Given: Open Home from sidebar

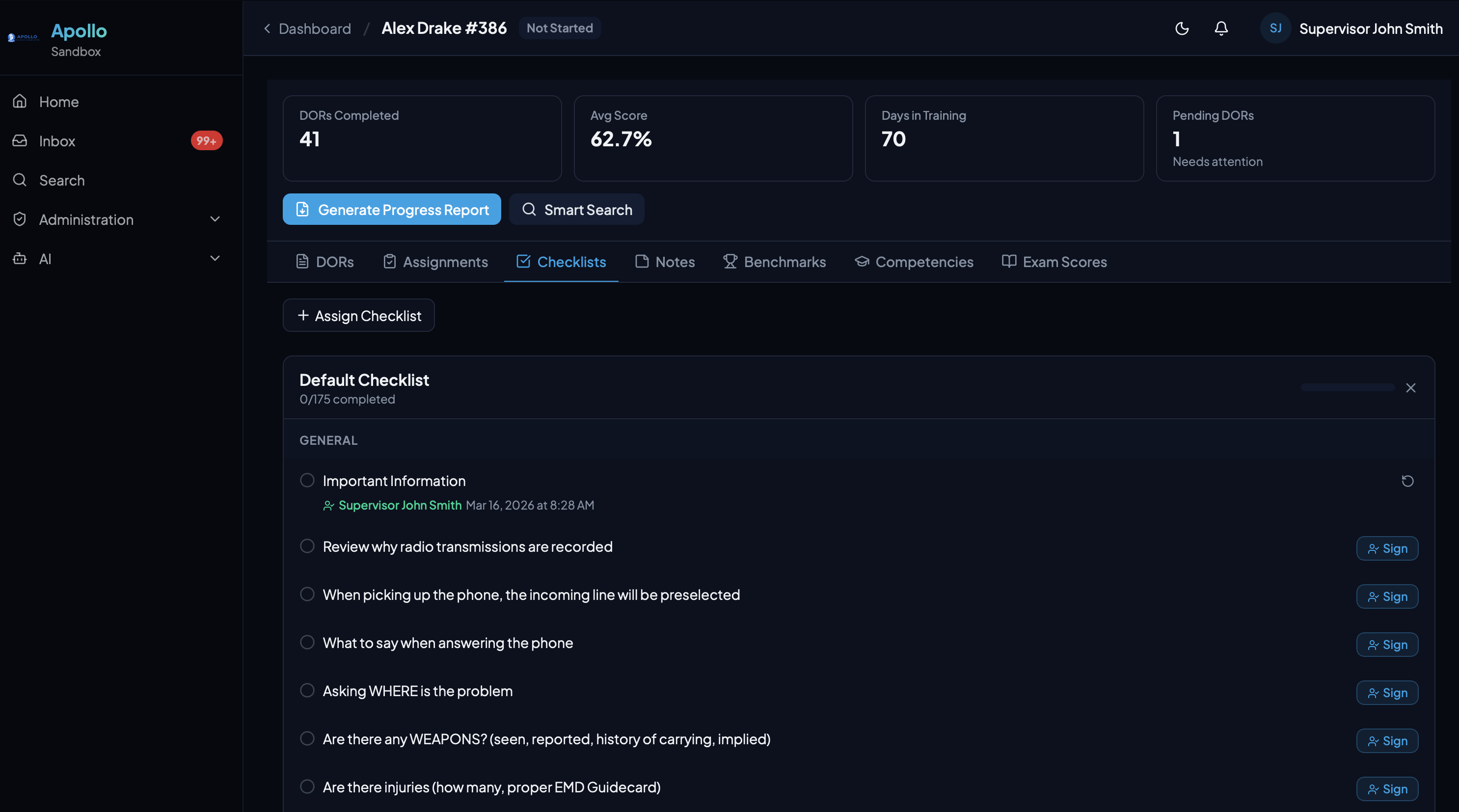Looking at the screenshot, I should pyautogui.click(x=59, y=102).
